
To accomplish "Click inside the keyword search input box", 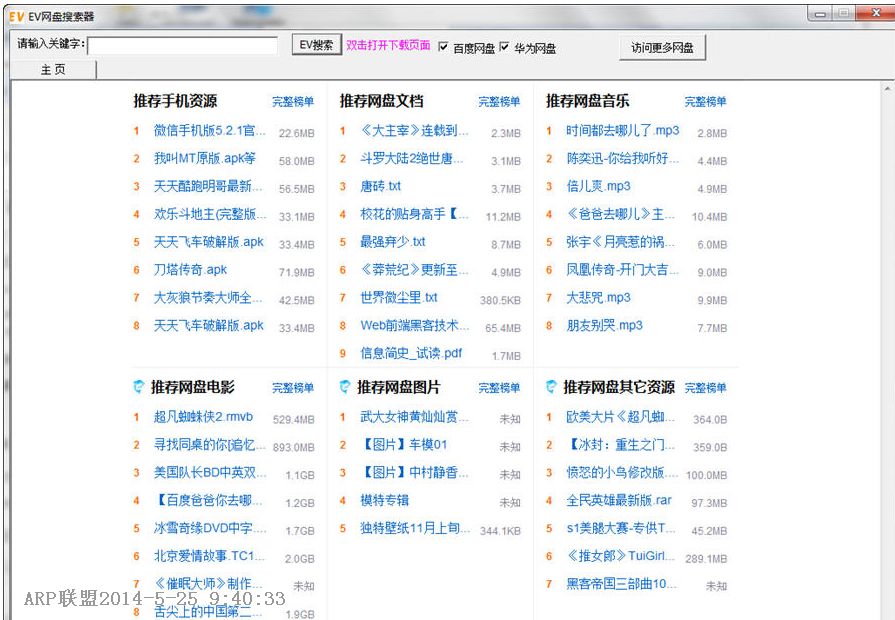I will click(185, 45).
